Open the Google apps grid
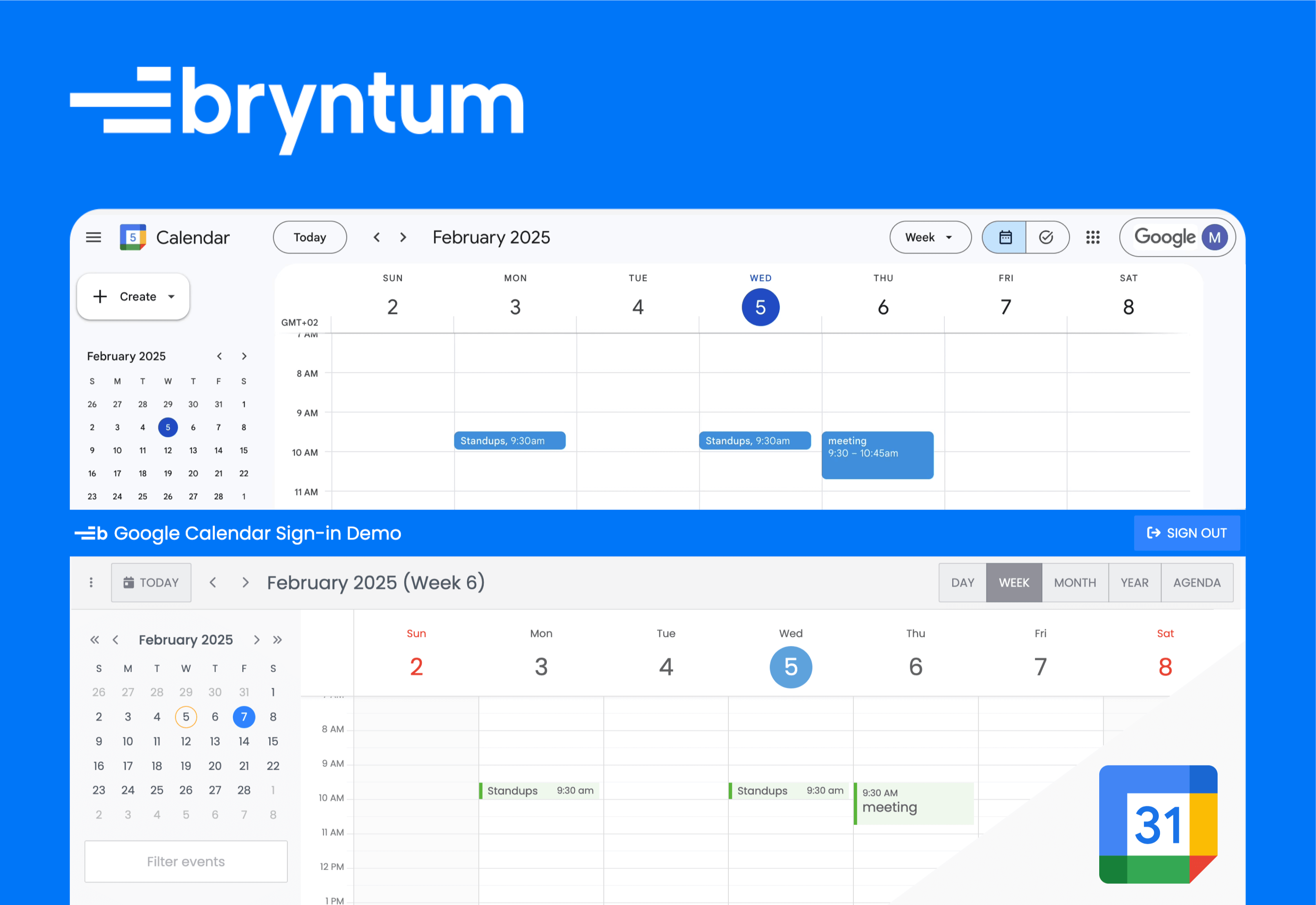Screen dimensions: 1316x905 (x=1093, y=237)
